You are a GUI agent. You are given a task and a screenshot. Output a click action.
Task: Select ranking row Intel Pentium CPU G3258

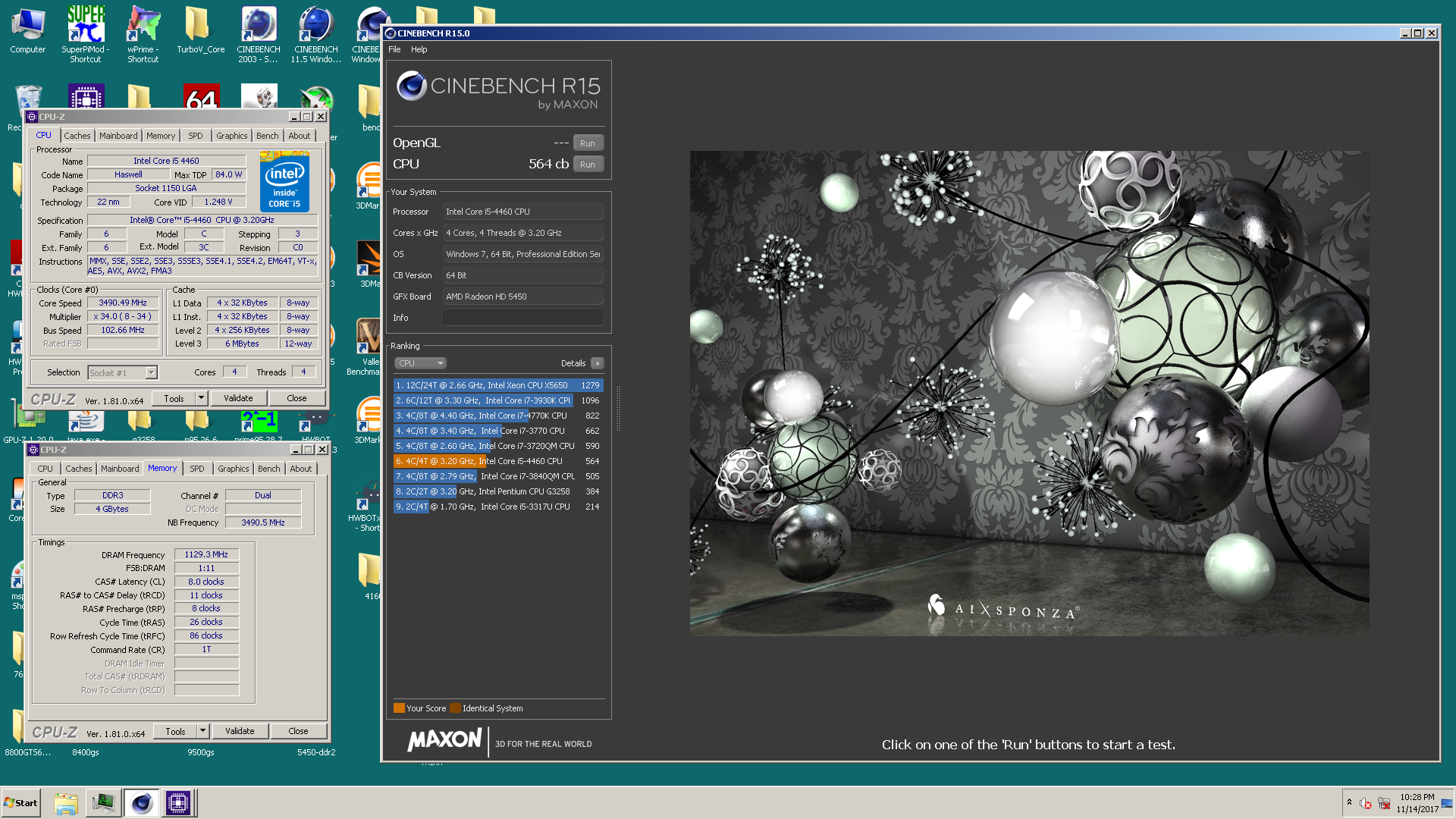[498, 491]
